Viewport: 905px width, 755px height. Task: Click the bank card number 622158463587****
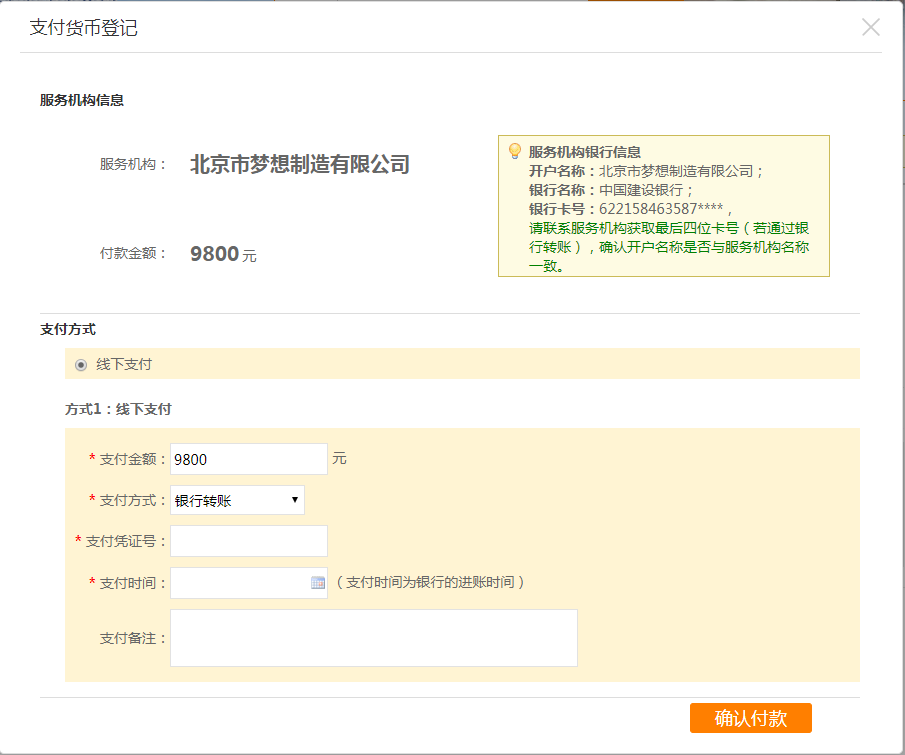(x=661, y=208)
